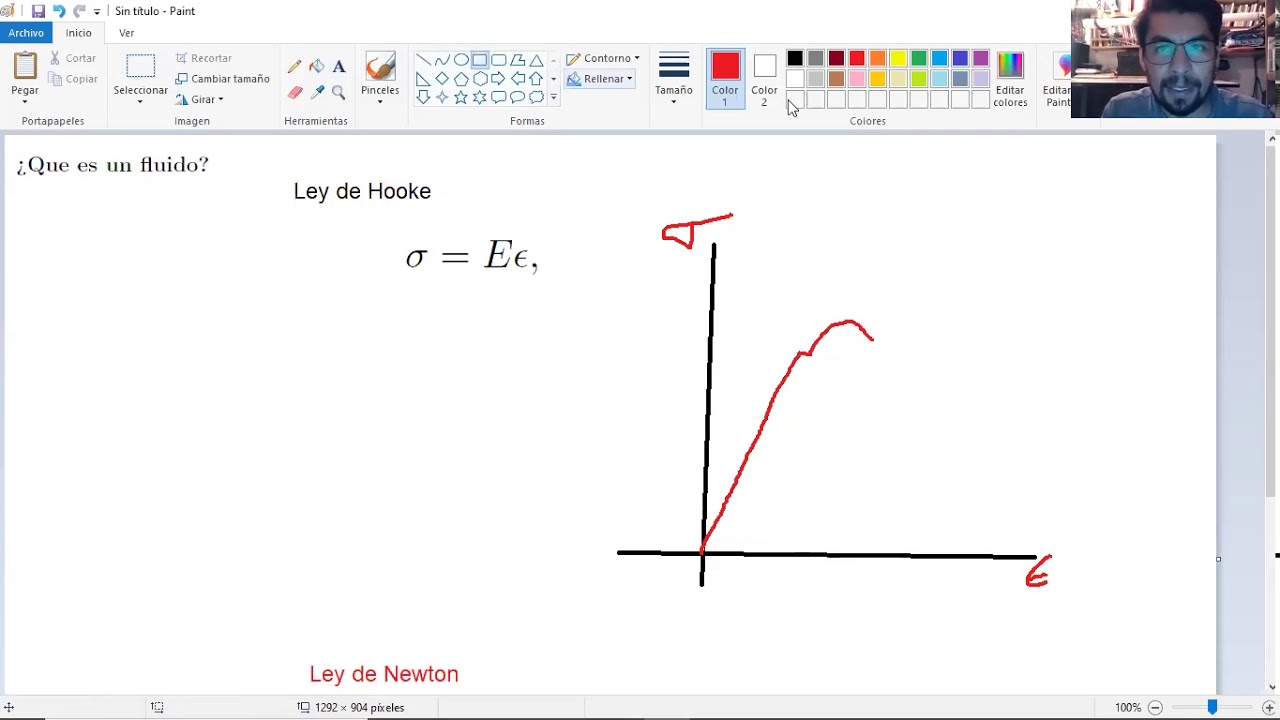Choose the Diamond shape
1280x720 pixels.
tap(442, 79)
